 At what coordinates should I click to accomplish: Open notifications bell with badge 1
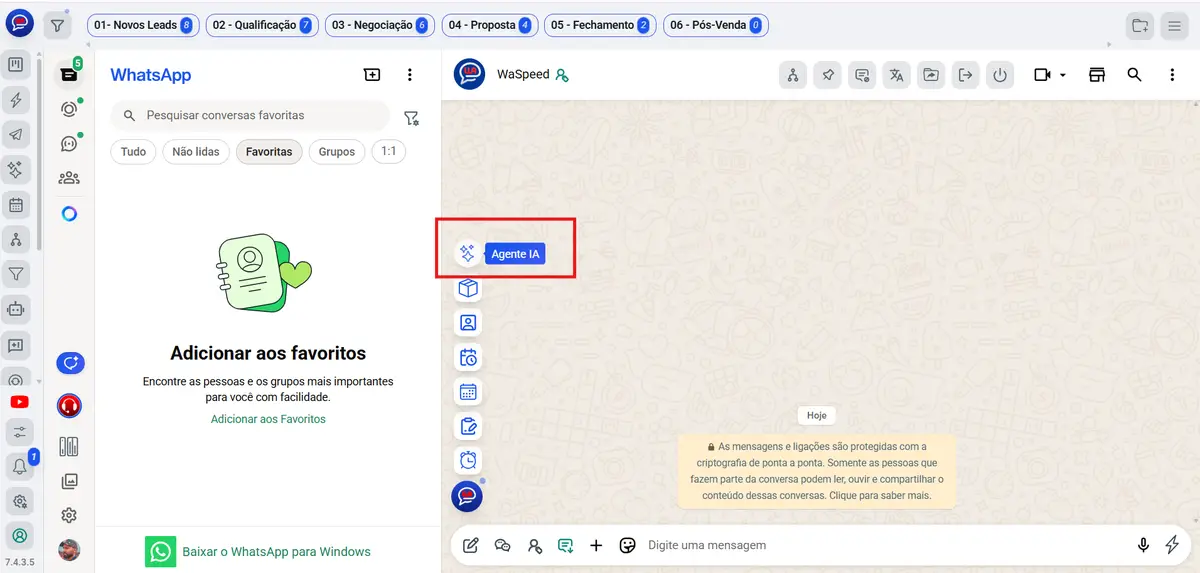click(18, 465)
